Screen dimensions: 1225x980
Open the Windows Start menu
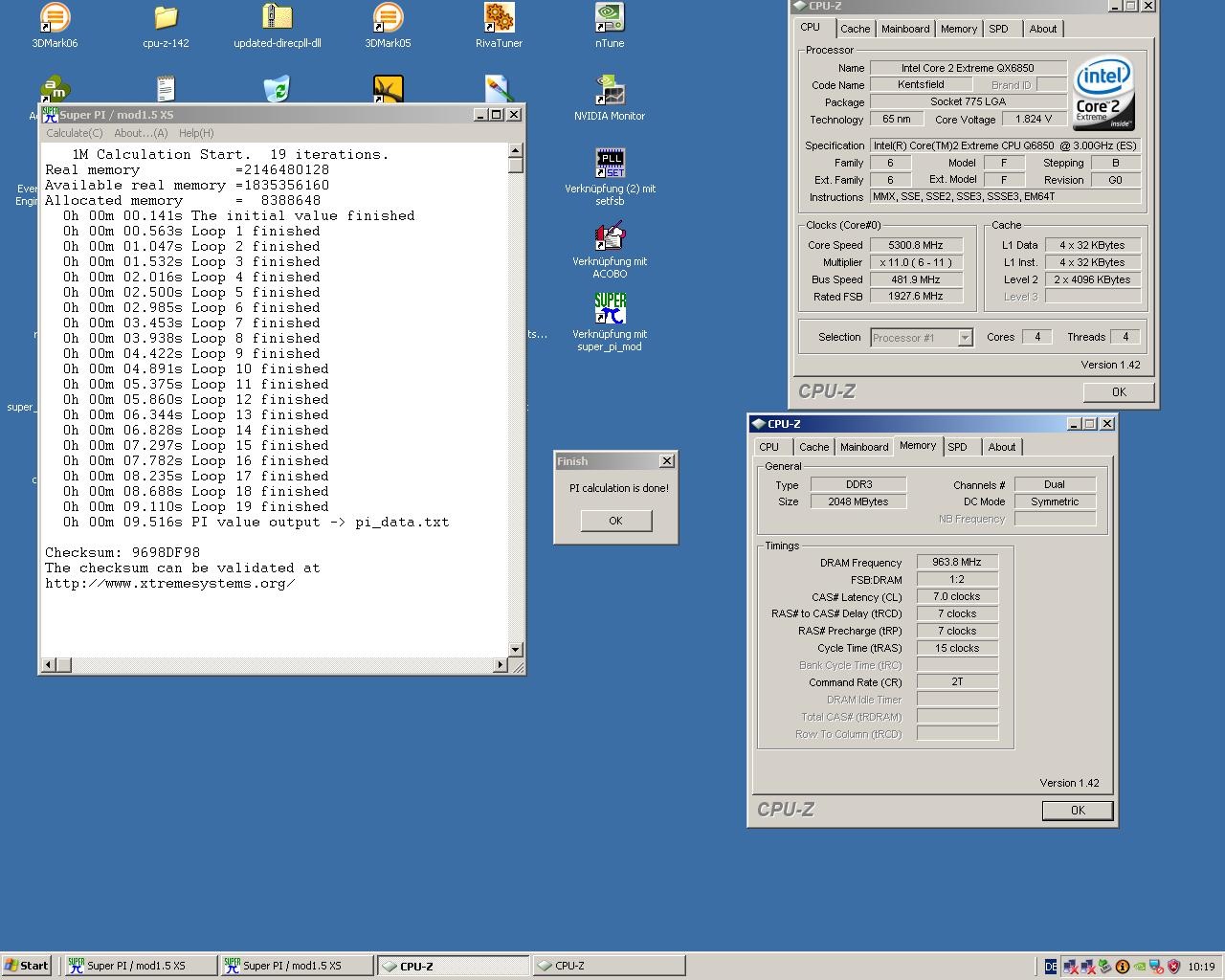coord(27,966)
